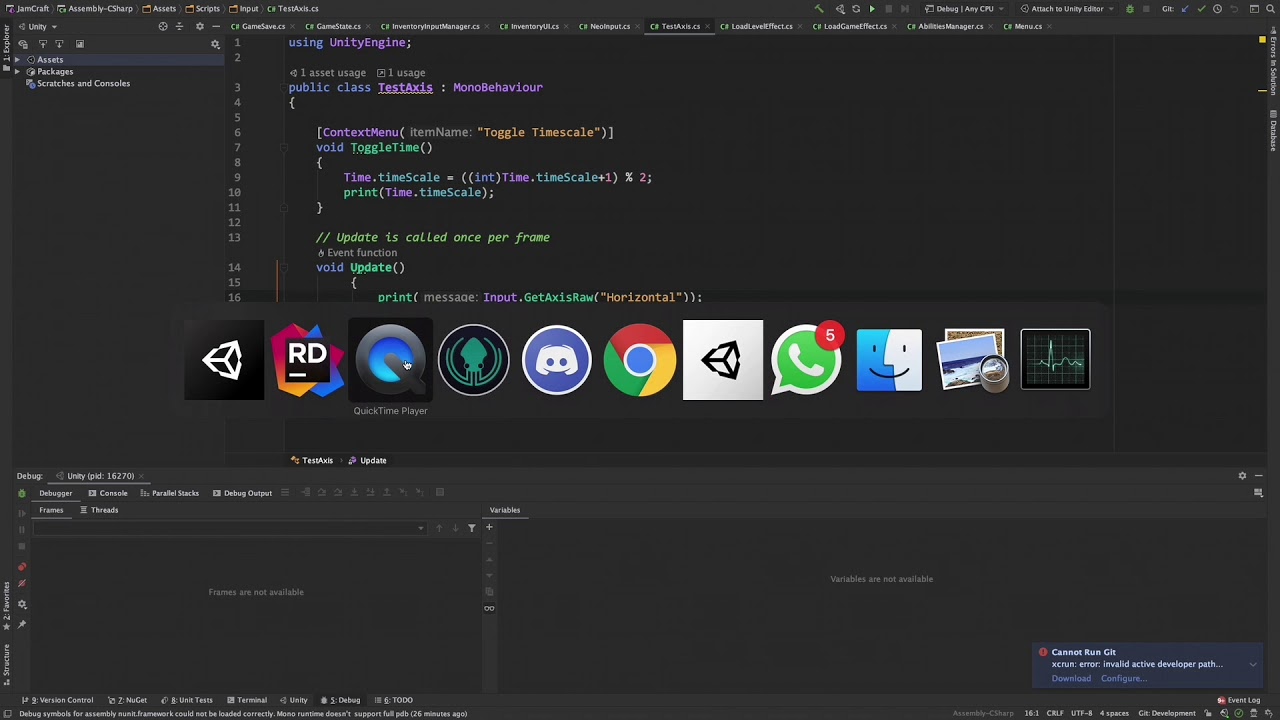Viewport: 1280px width, 720px height.
Task: Switch to Google Chrome in the app switcher
Action: [x=639, y=360]
